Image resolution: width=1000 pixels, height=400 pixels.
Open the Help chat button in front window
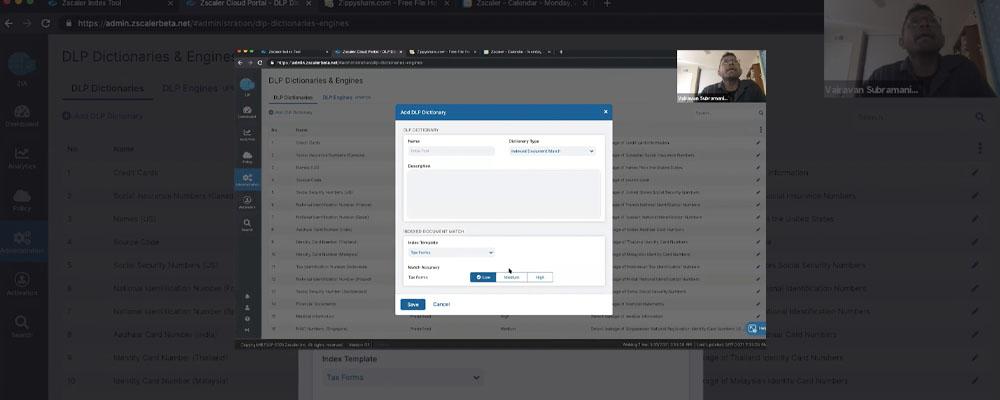[x=756, y=328]
